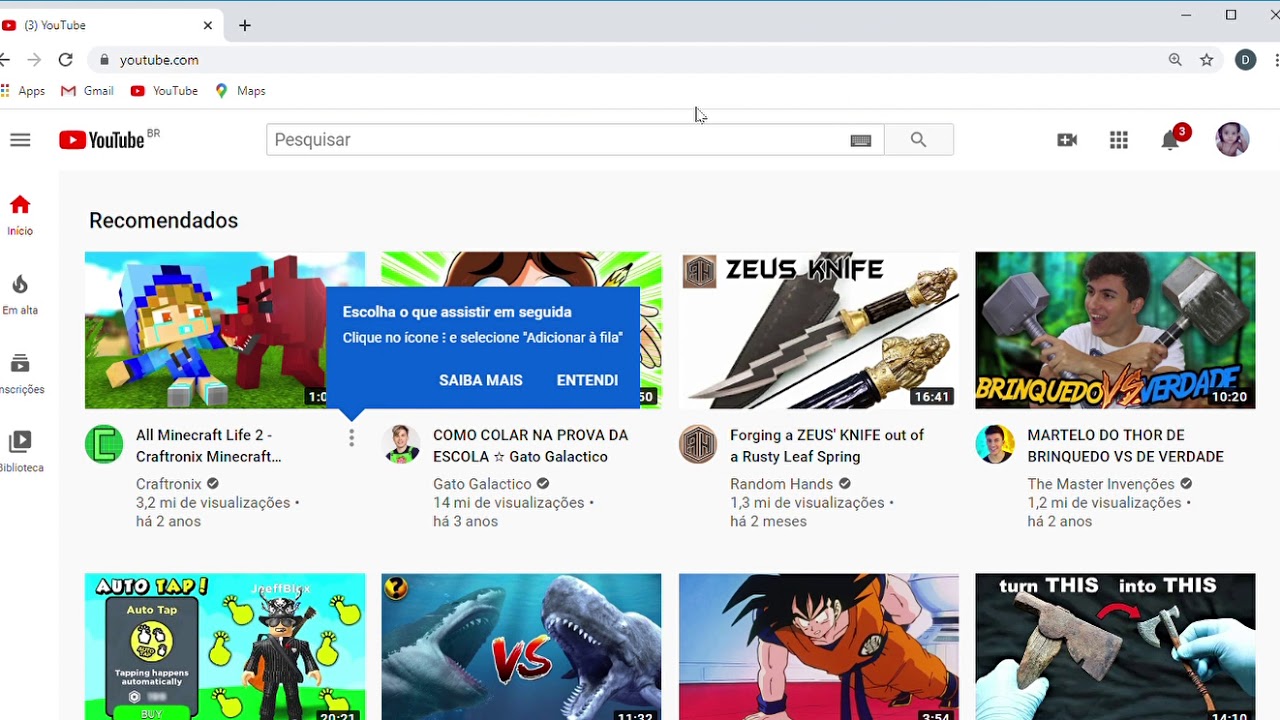The height and width of the screenshot is (720, 1280).
Task: Go forward in Chrome navigation
Action: [34, 60]
